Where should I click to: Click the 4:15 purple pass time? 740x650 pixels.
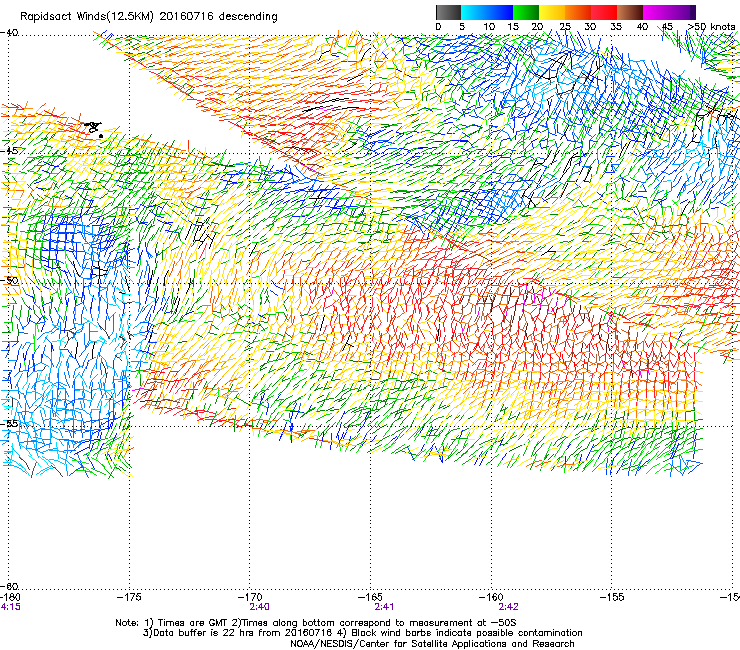click(x=10, y=607)
